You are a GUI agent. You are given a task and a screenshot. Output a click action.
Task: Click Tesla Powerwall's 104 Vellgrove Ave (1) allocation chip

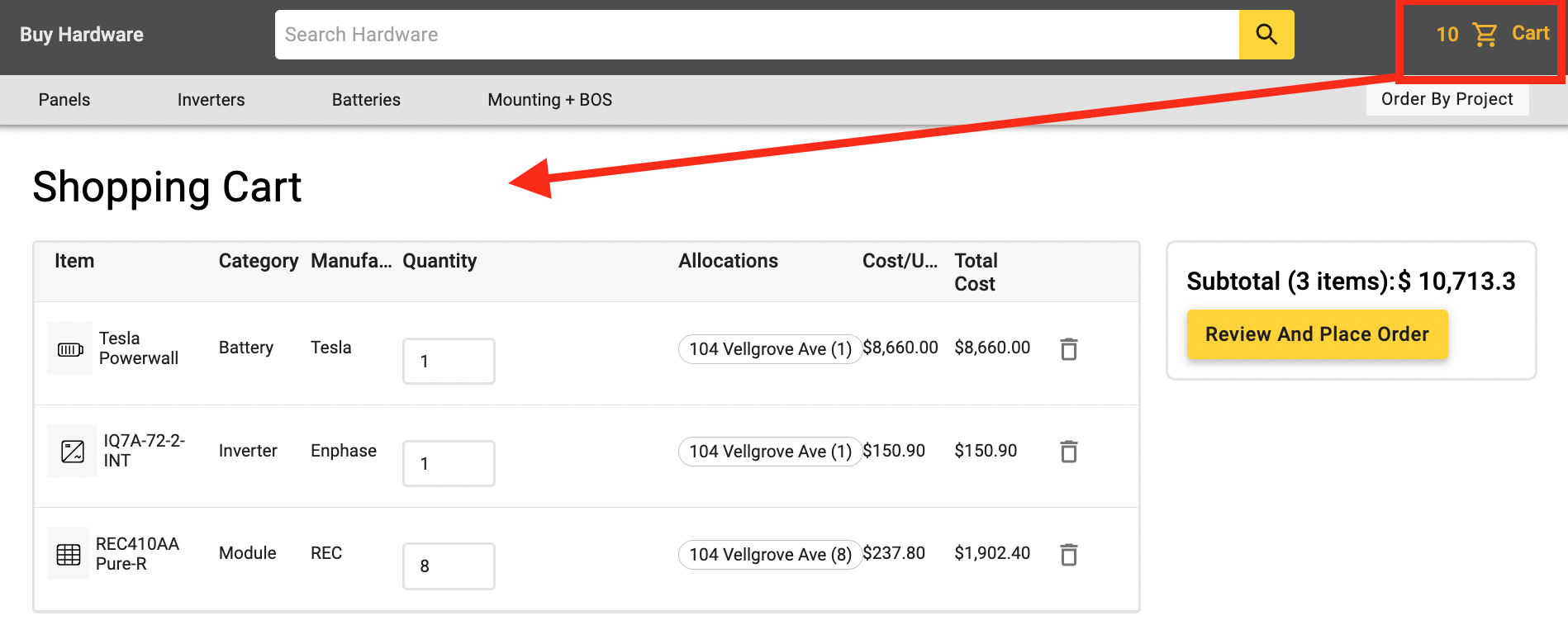tap(770, 349)
